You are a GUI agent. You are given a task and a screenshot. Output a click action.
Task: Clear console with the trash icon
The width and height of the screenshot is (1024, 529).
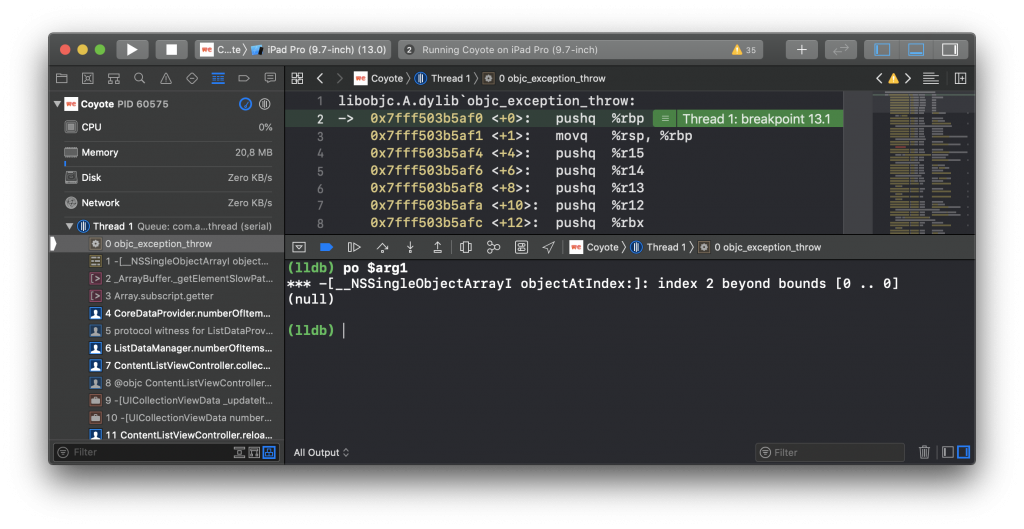pyautogui.click(x=924, y=452)
